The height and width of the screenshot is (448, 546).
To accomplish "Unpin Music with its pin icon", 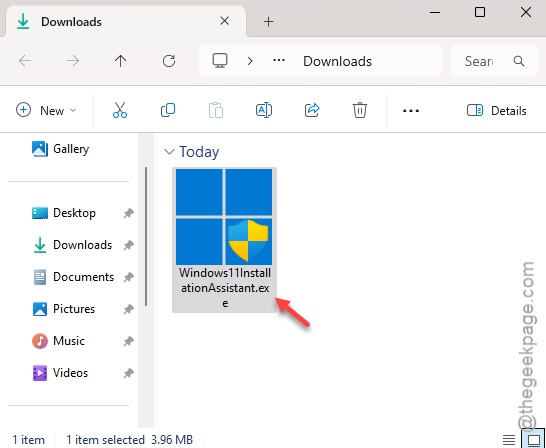I will click(x=128, y=341).
